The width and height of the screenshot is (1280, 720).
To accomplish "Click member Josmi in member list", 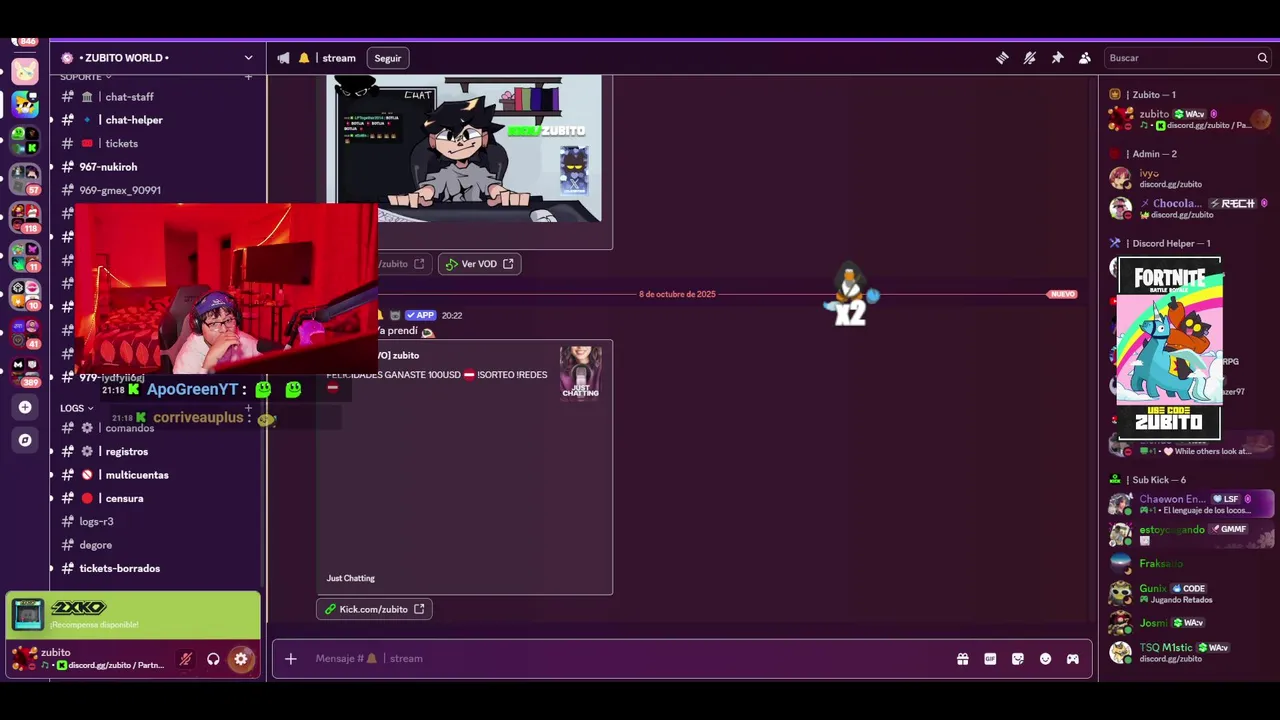I will pyautogui.click(x=1190, y=623).
